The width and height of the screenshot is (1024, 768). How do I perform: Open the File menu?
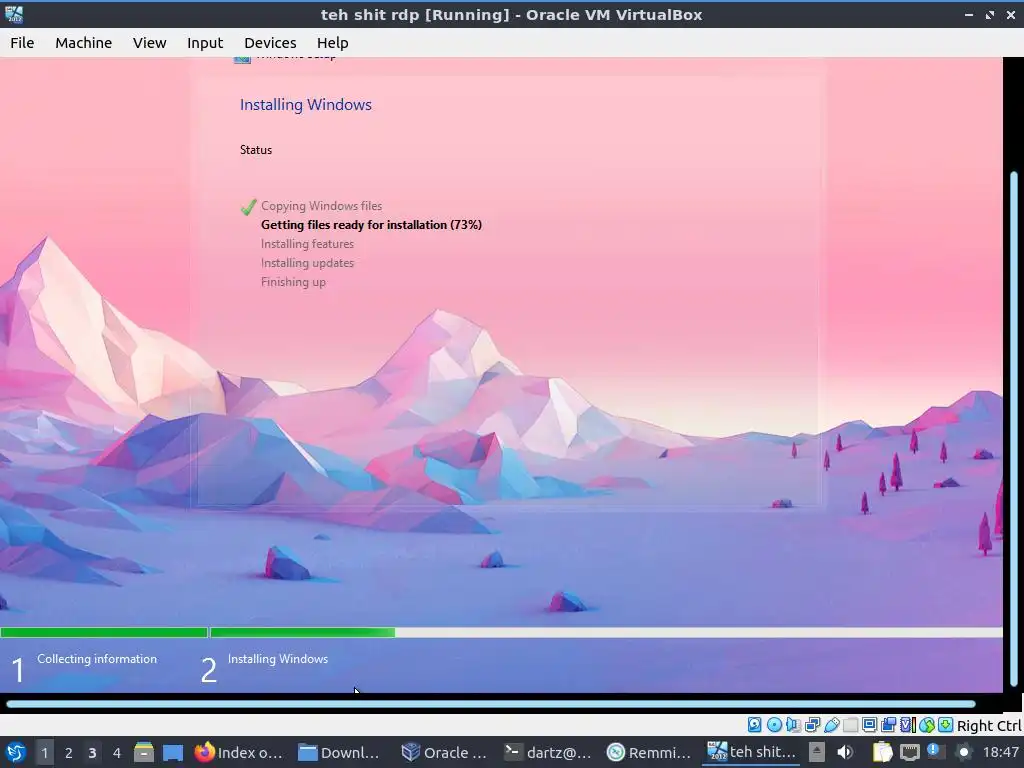click(x=22, y=42)
